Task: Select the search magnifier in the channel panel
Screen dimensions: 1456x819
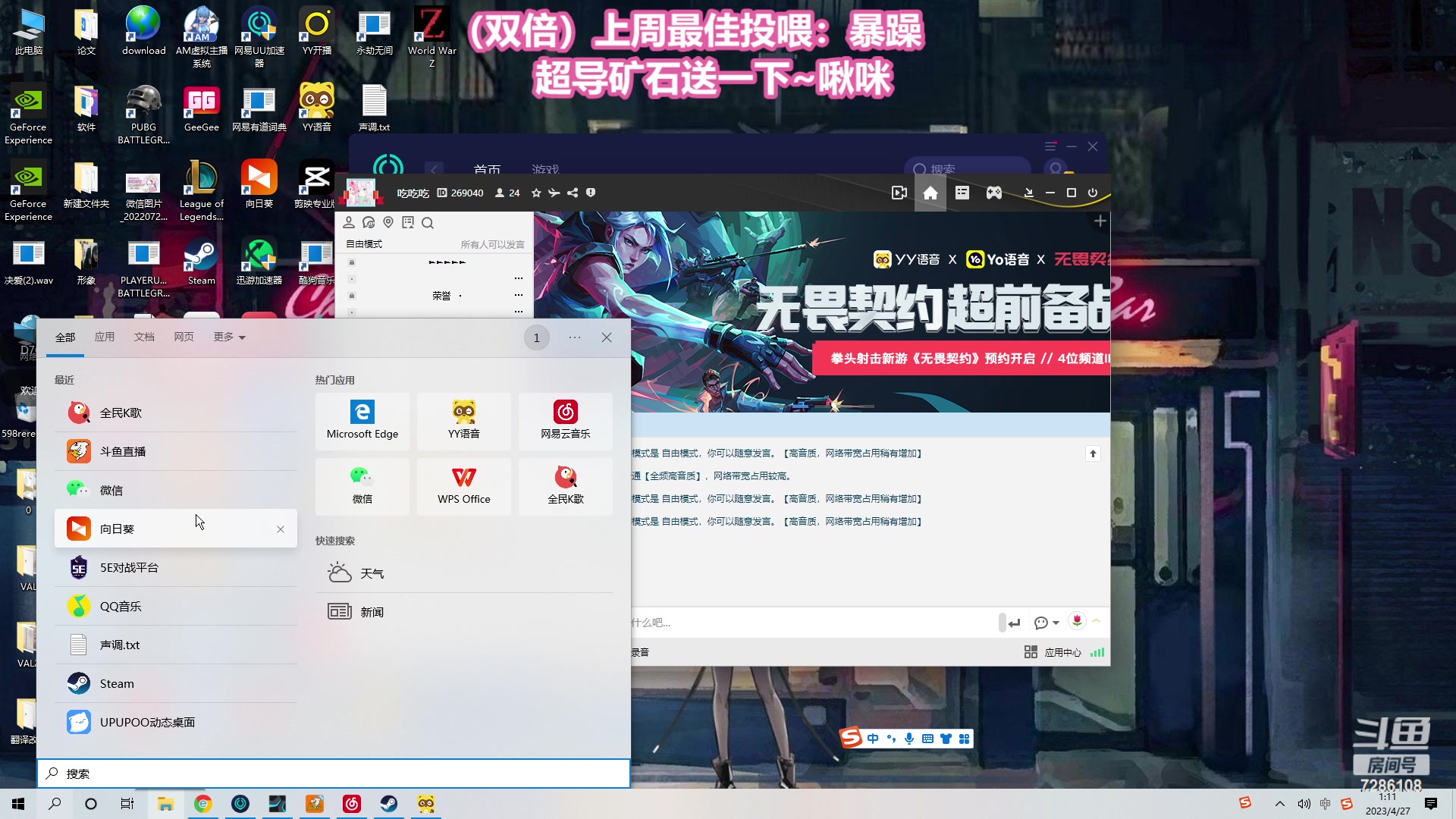Action: click(x=428, y=223)
